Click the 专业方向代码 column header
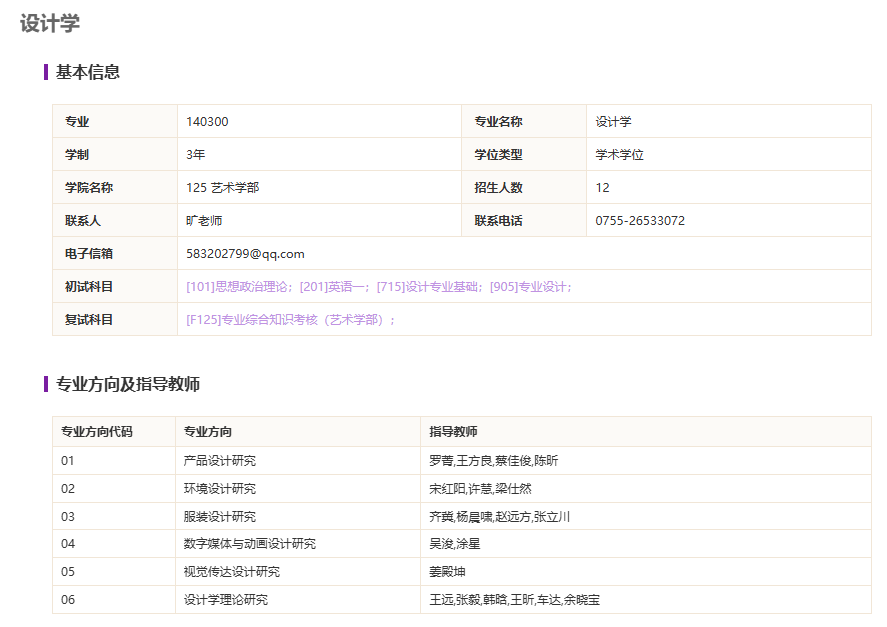This screenshot has height=627, width=887. [97, 432]
